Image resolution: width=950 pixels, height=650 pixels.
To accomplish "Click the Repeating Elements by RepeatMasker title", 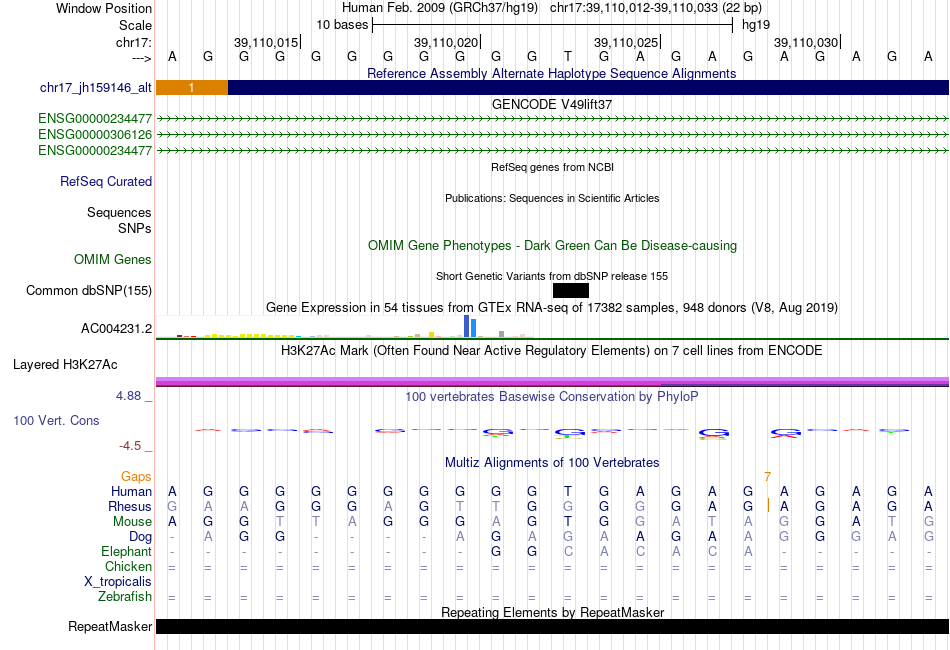I will coord(553,612).
